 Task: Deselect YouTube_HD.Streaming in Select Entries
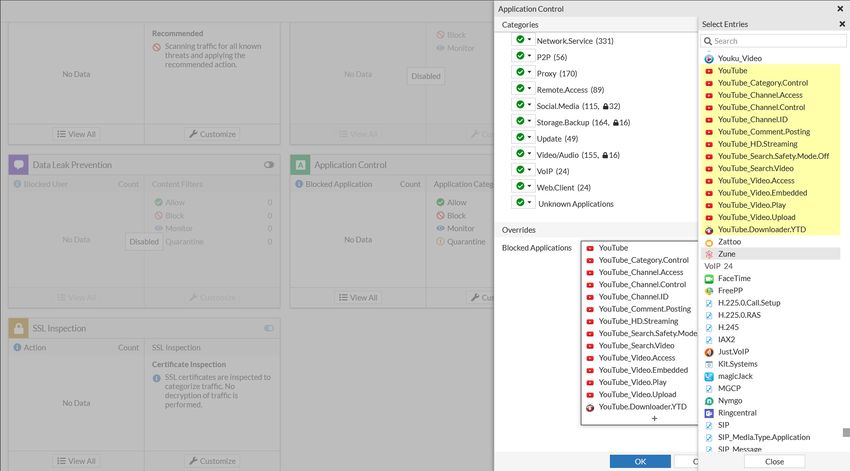coord(770,144)
